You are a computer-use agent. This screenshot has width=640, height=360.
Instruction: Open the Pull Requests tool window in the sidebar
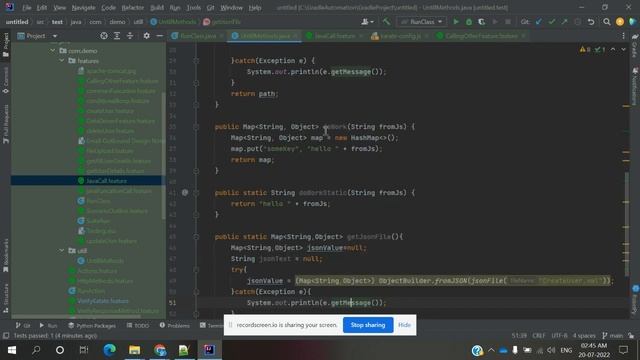click(x=6, y=124)
